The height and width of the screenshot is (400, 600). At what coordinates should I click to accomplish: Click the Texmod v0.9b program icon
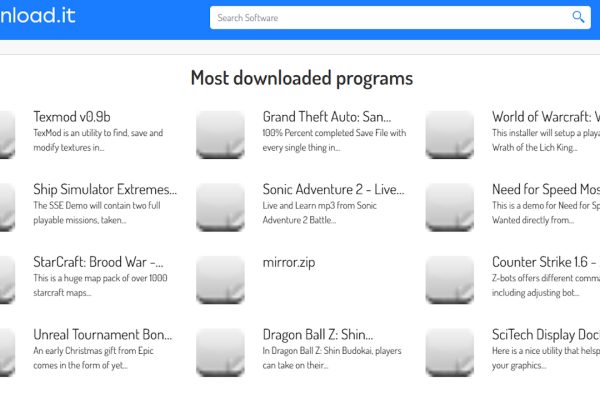click(x=7, y=134)
